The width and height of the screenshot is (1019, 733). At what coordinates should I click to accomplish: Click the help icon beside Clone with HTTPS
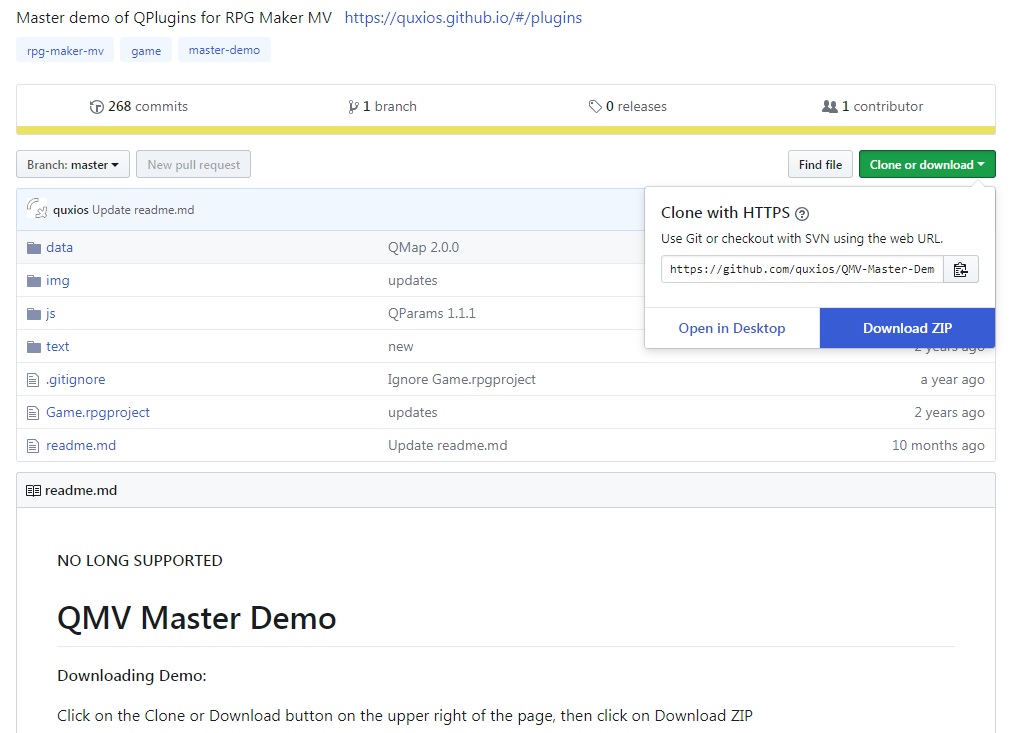(802, 213)
